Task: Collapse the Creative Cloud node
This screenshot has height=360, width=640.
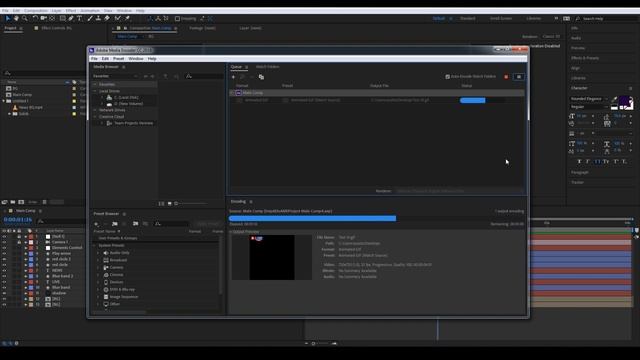Action: (x=95, y=117)
